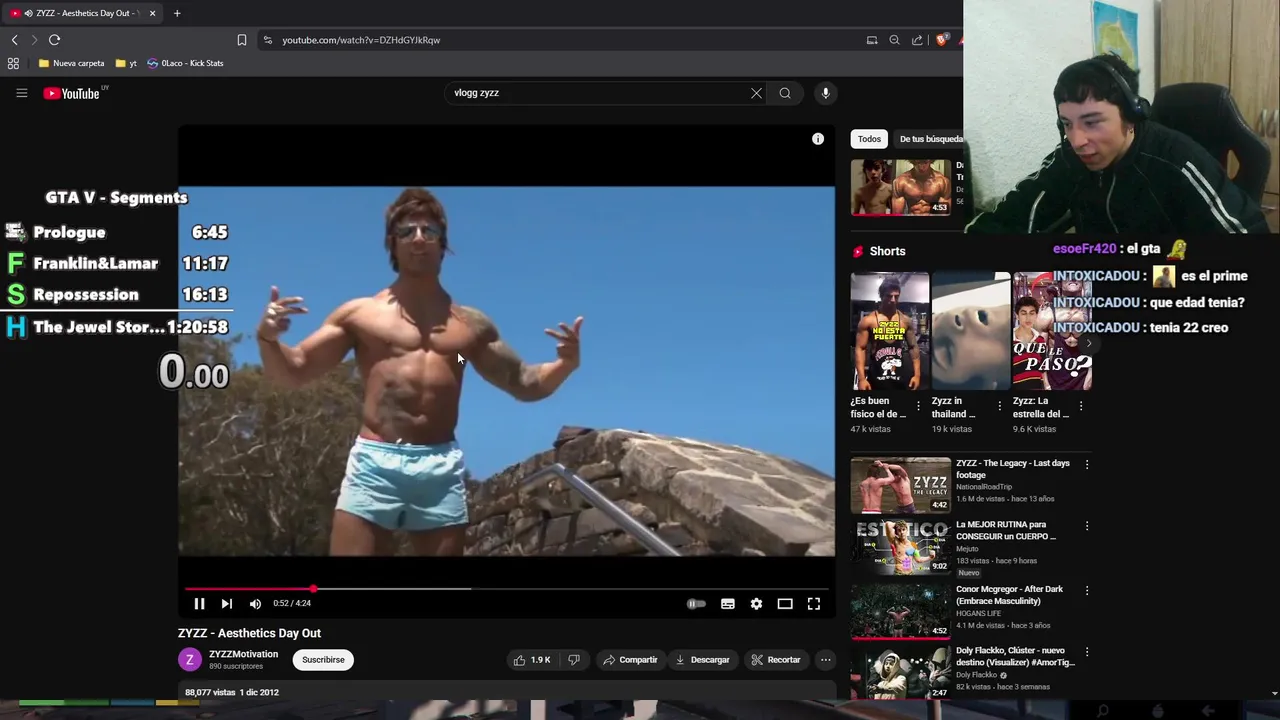Viewport: 1280px width, 720px height.
Task: Open more actions menu below the video
Action: 825,660
